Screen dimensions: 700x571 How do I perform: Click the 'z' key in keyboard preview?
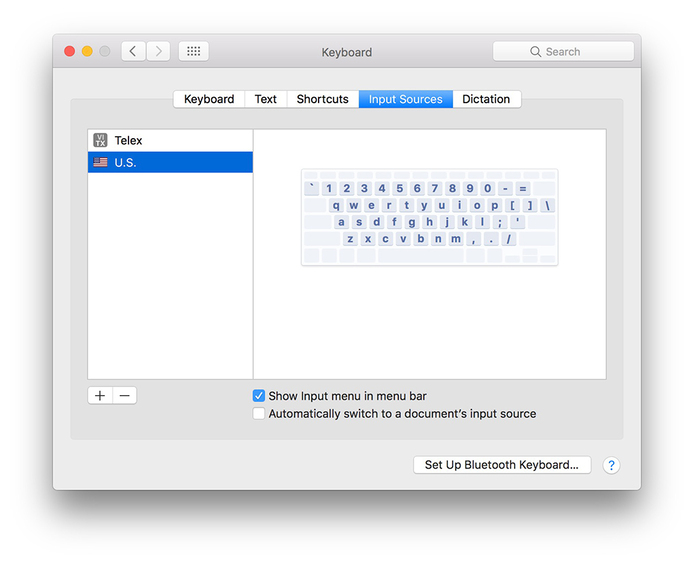point(350,239)
